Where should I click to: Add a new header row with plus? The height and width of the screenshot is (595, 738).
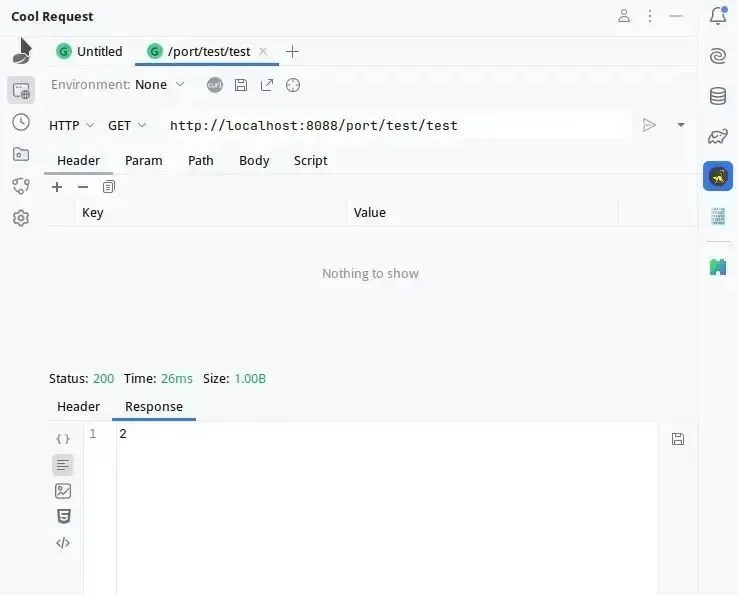tap(57, 187)
